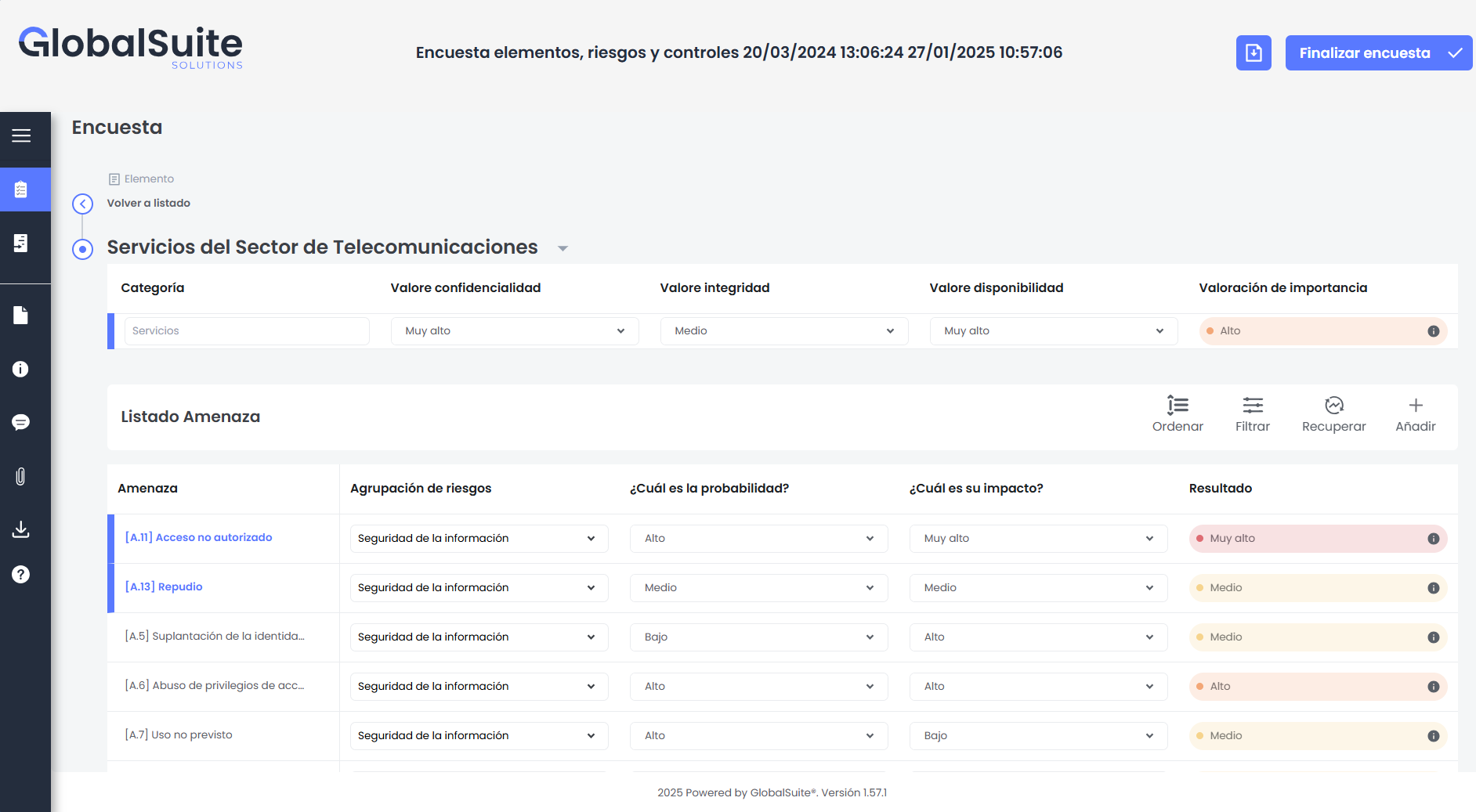Open Valore disponibilidad dropdown
Image resolution: width=1476 pixels, height=812 pixels.
1054,330
